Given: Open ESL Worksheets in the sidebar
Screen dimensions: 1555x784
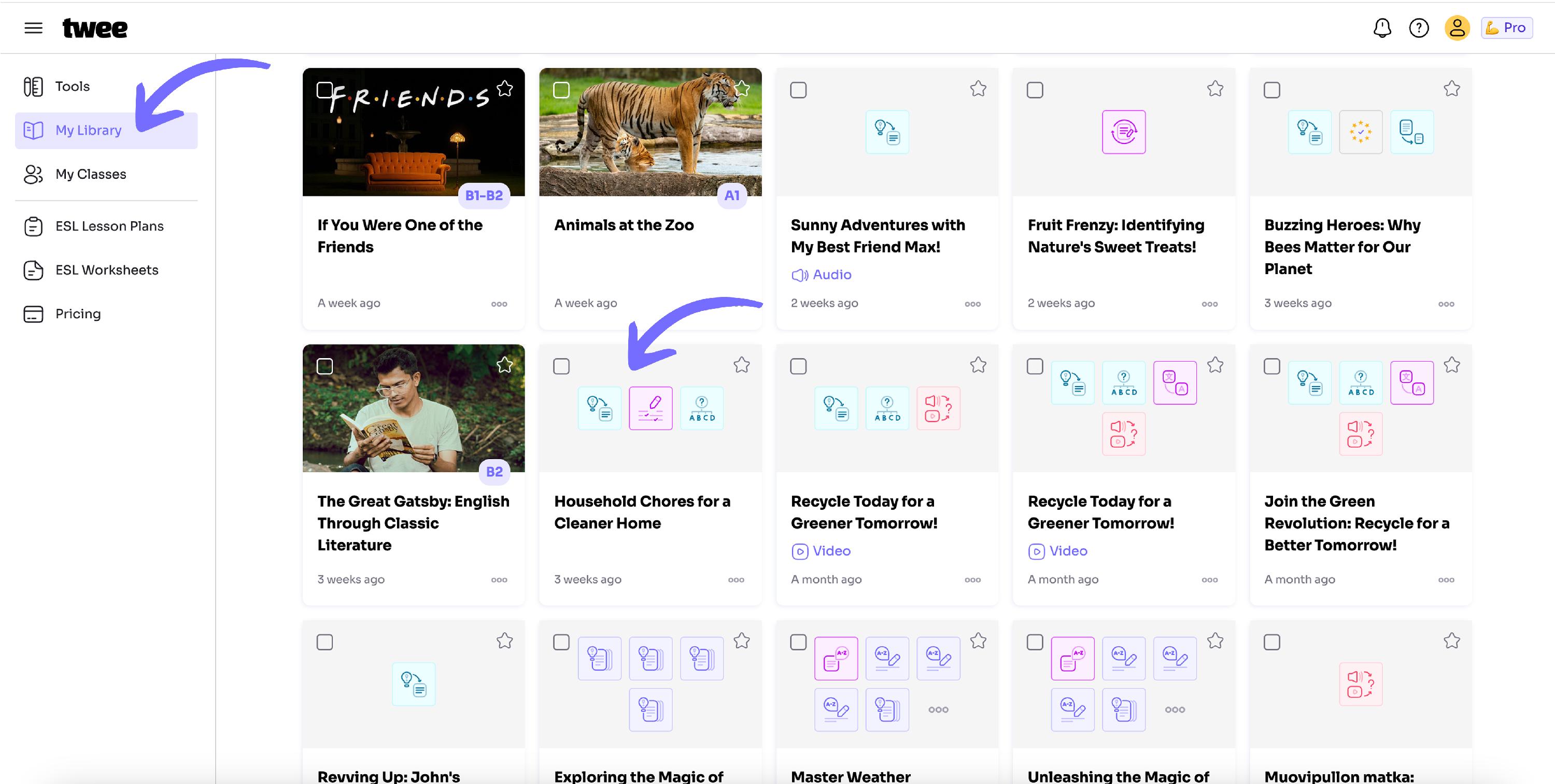Looking at the screenshot, I should pyautogui.click(x=106, y=270).
